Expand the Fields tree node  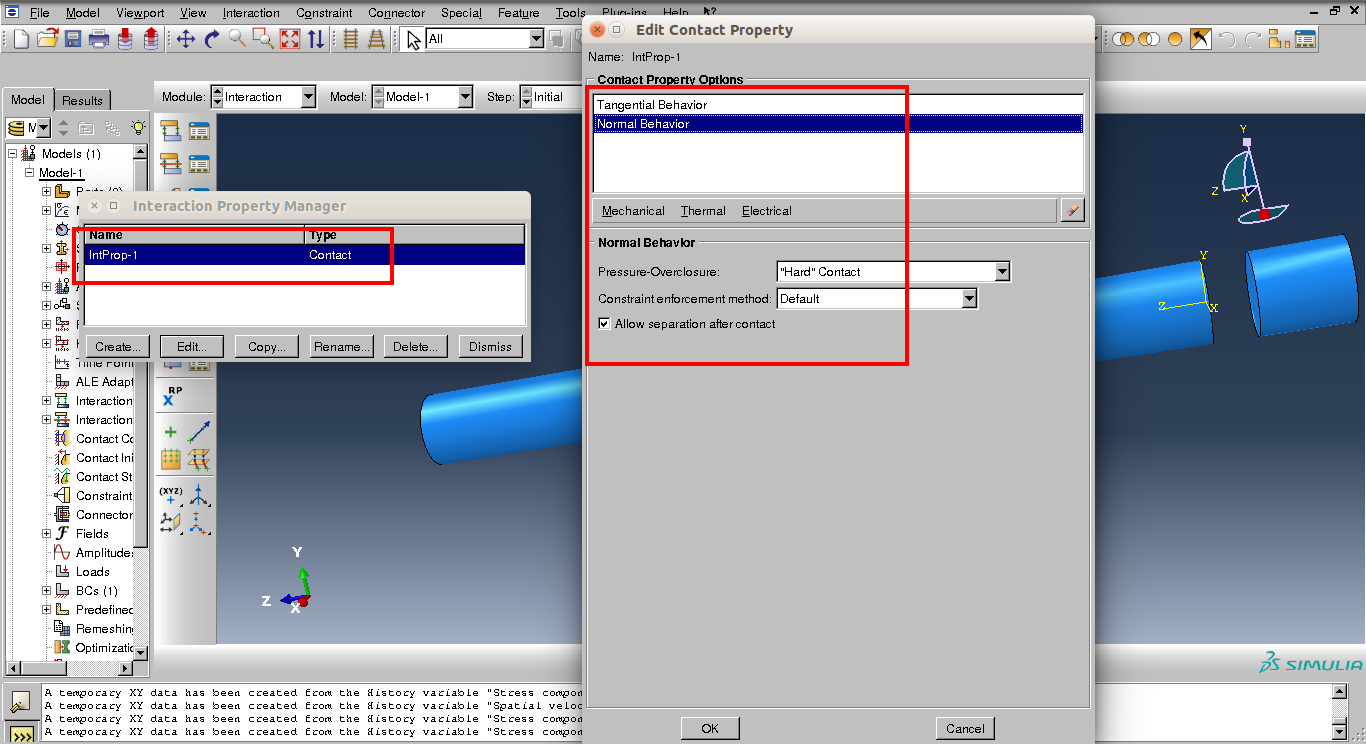click(46, 534)
